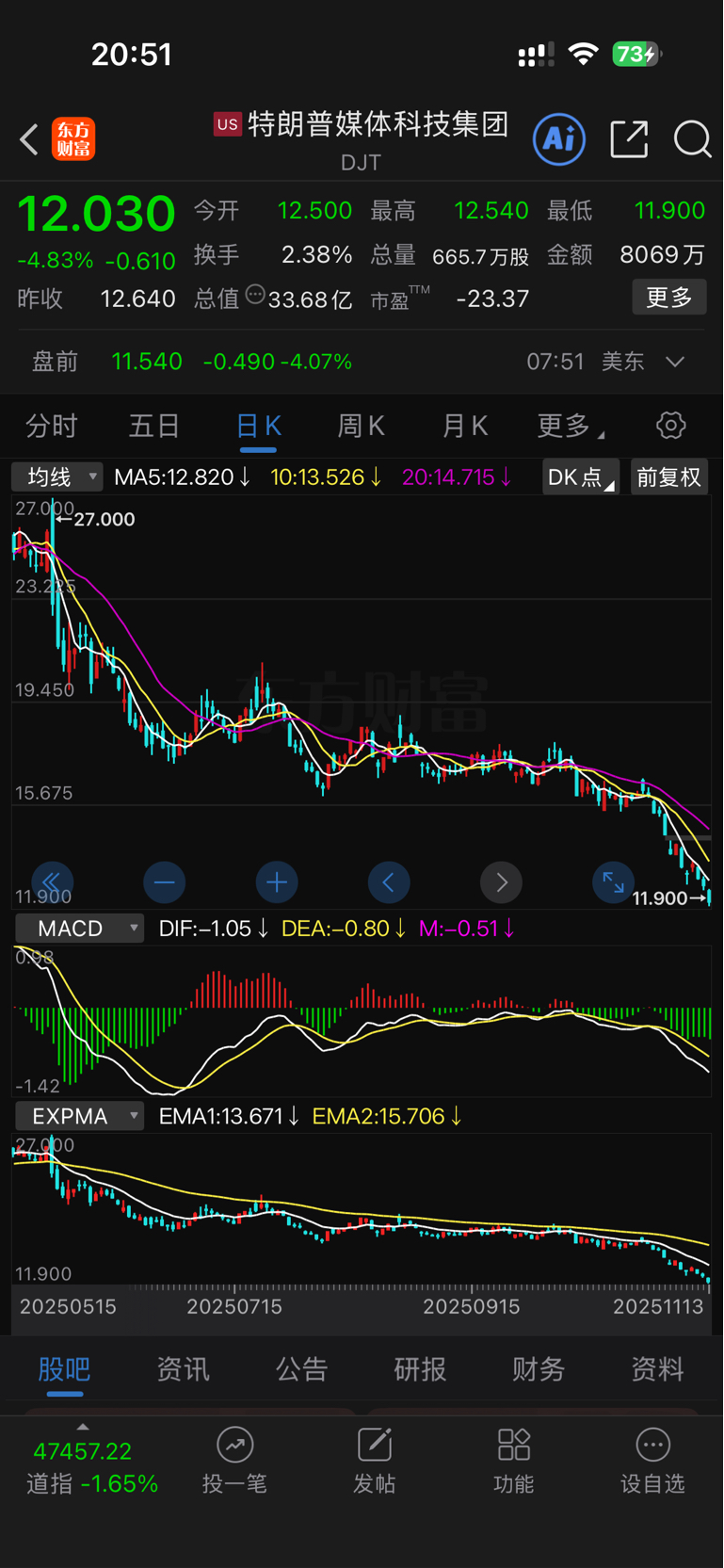Open the 公告 tab

(x=301, y=1369)
